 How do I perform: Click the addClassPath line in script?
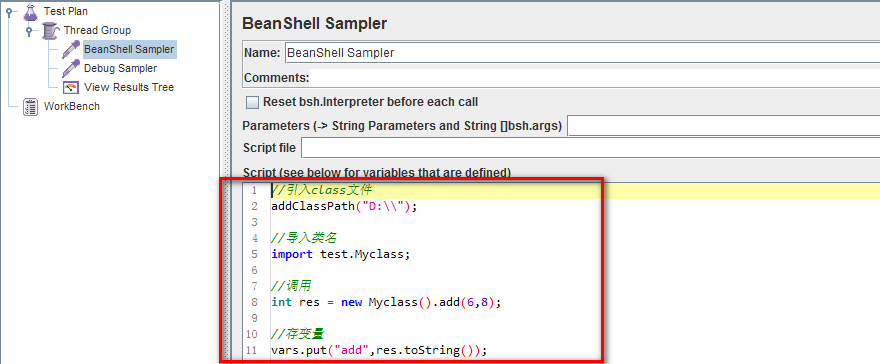point(344,206)
